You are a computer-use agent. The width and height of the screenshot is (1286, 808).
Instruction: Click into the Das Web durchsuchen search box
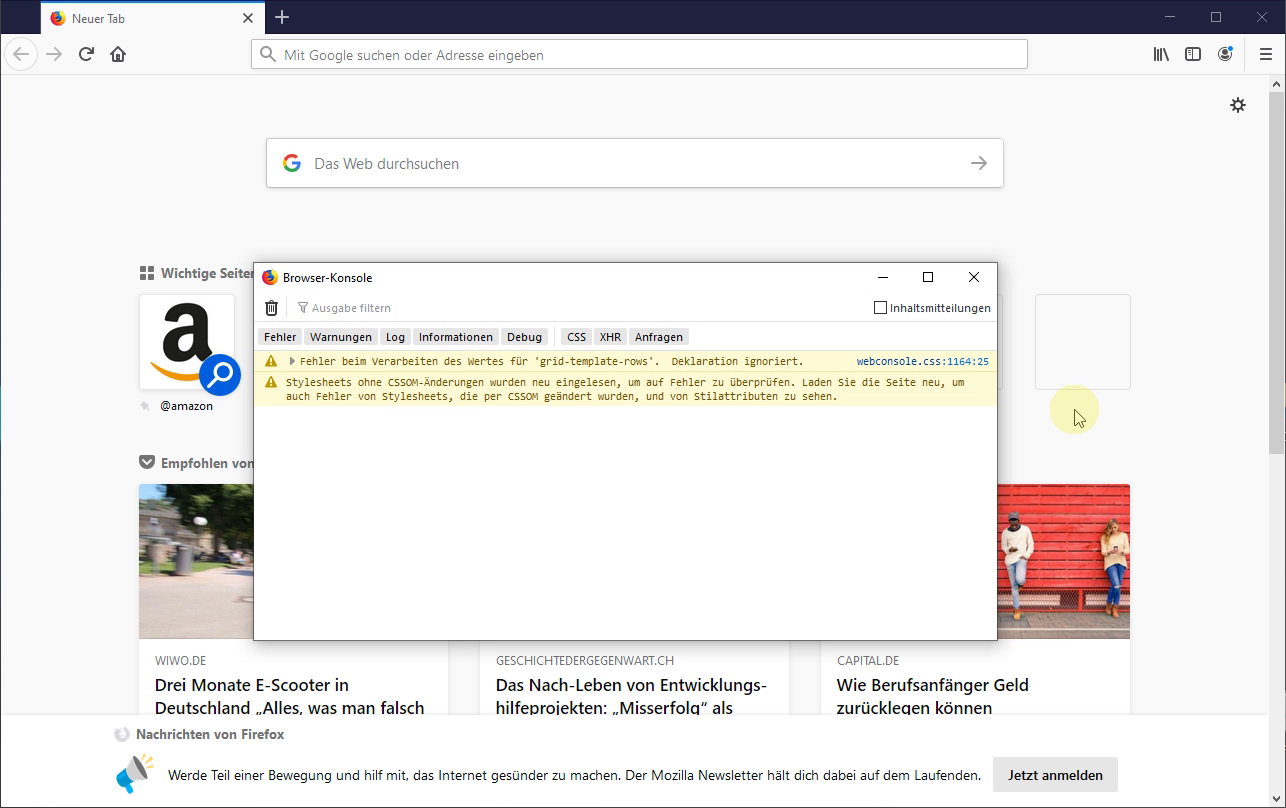[634, 163]
